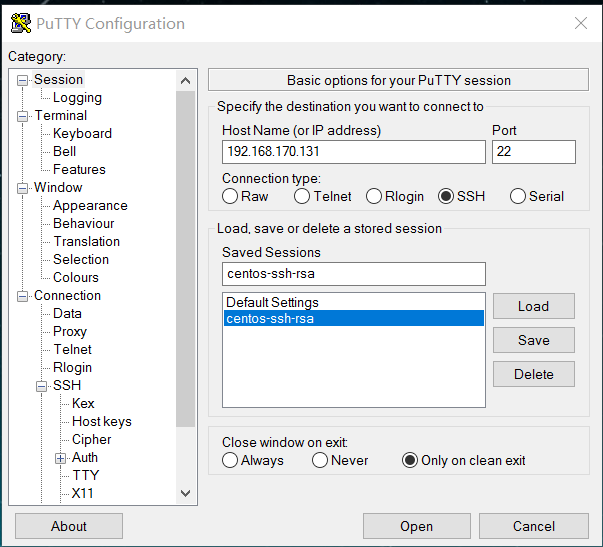This screenshot has height=547, width=603.
Task: Collapse the Window tree node
Action: click(x=23, y=188)
